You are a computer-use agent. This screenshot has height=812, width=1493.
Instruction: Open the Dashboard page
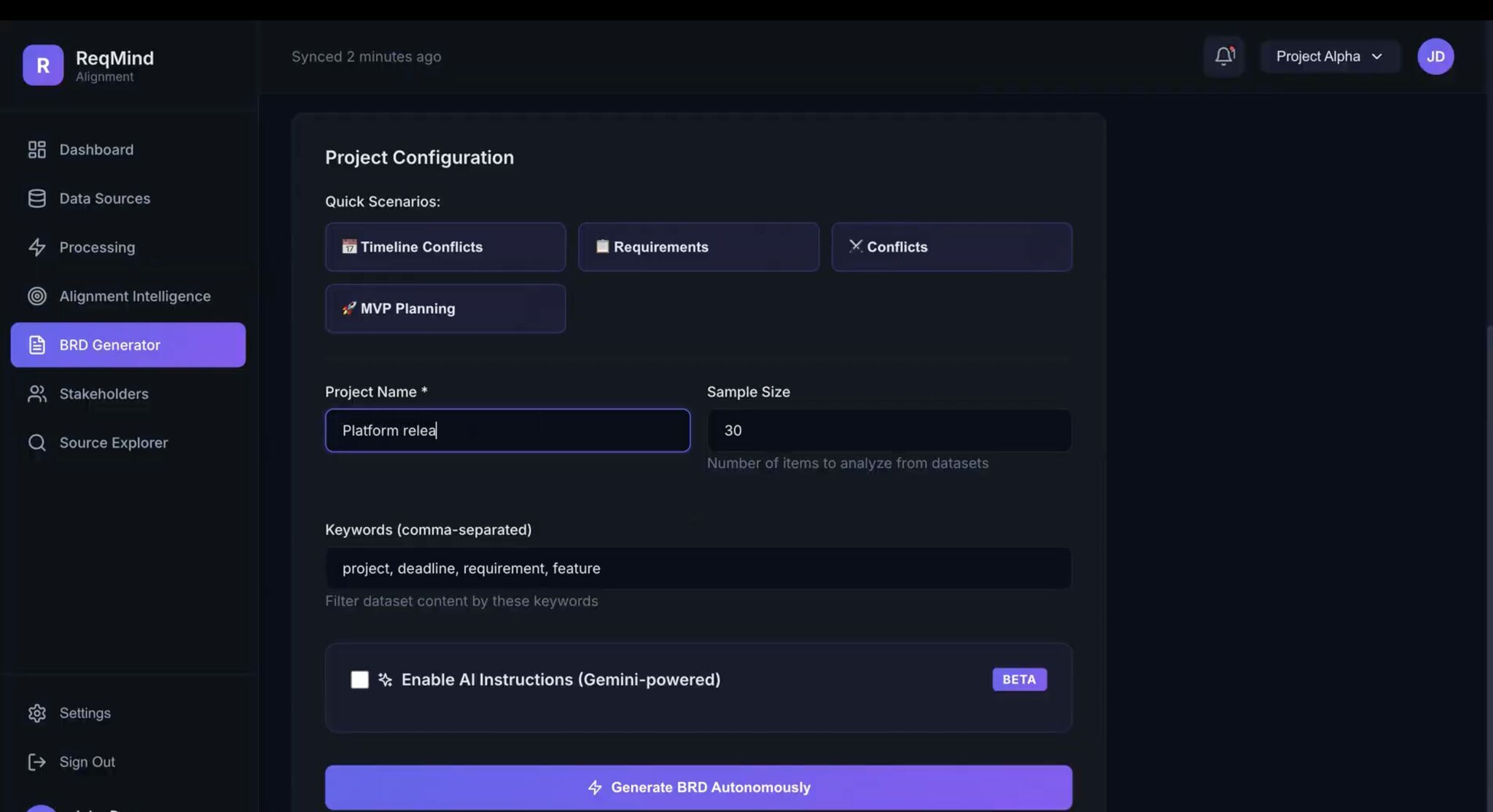(128, 149)
